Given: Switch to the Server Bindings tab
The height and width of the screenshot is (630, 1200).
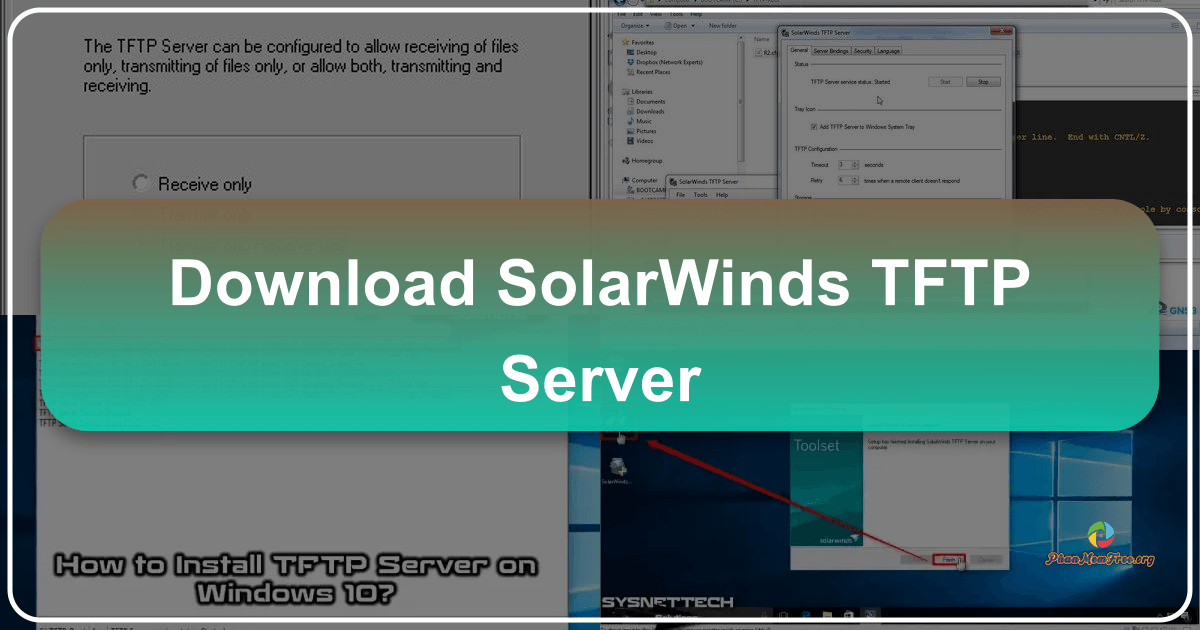Looking at the screenshot, I should (x=831, y=50).
